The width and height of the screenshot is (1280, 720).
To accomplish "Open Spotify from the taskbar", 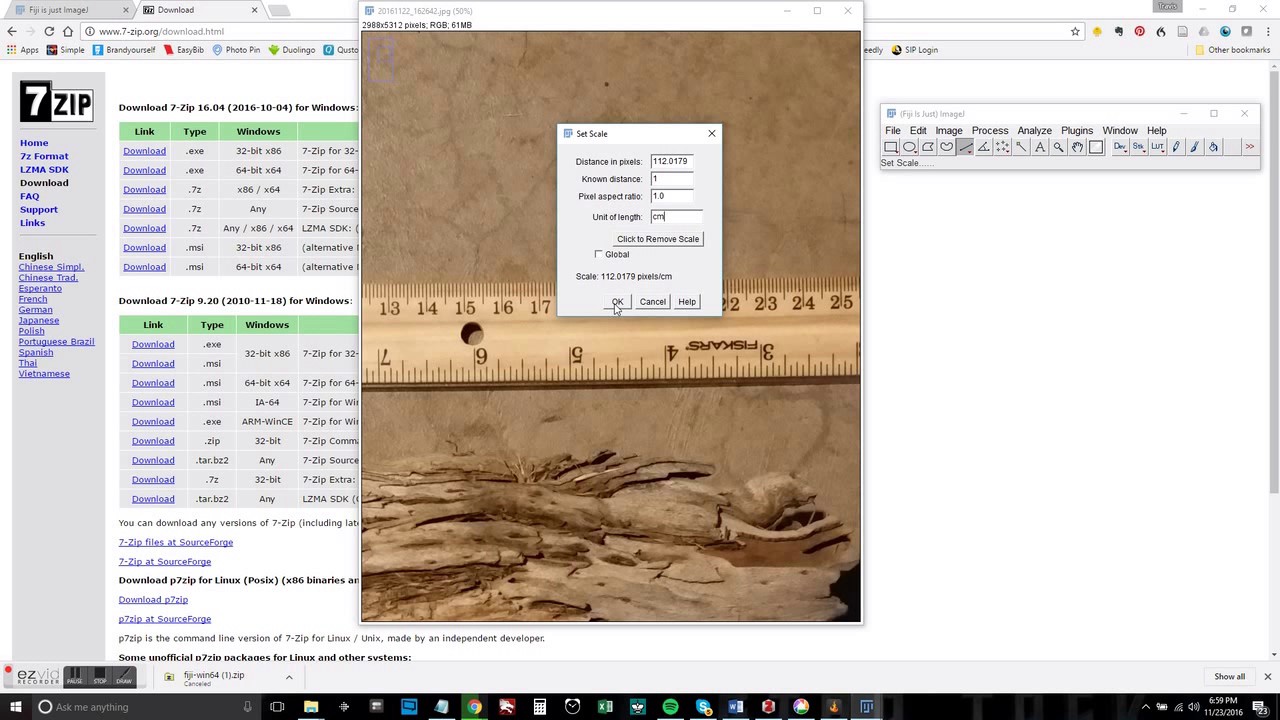I will [670, 707].
